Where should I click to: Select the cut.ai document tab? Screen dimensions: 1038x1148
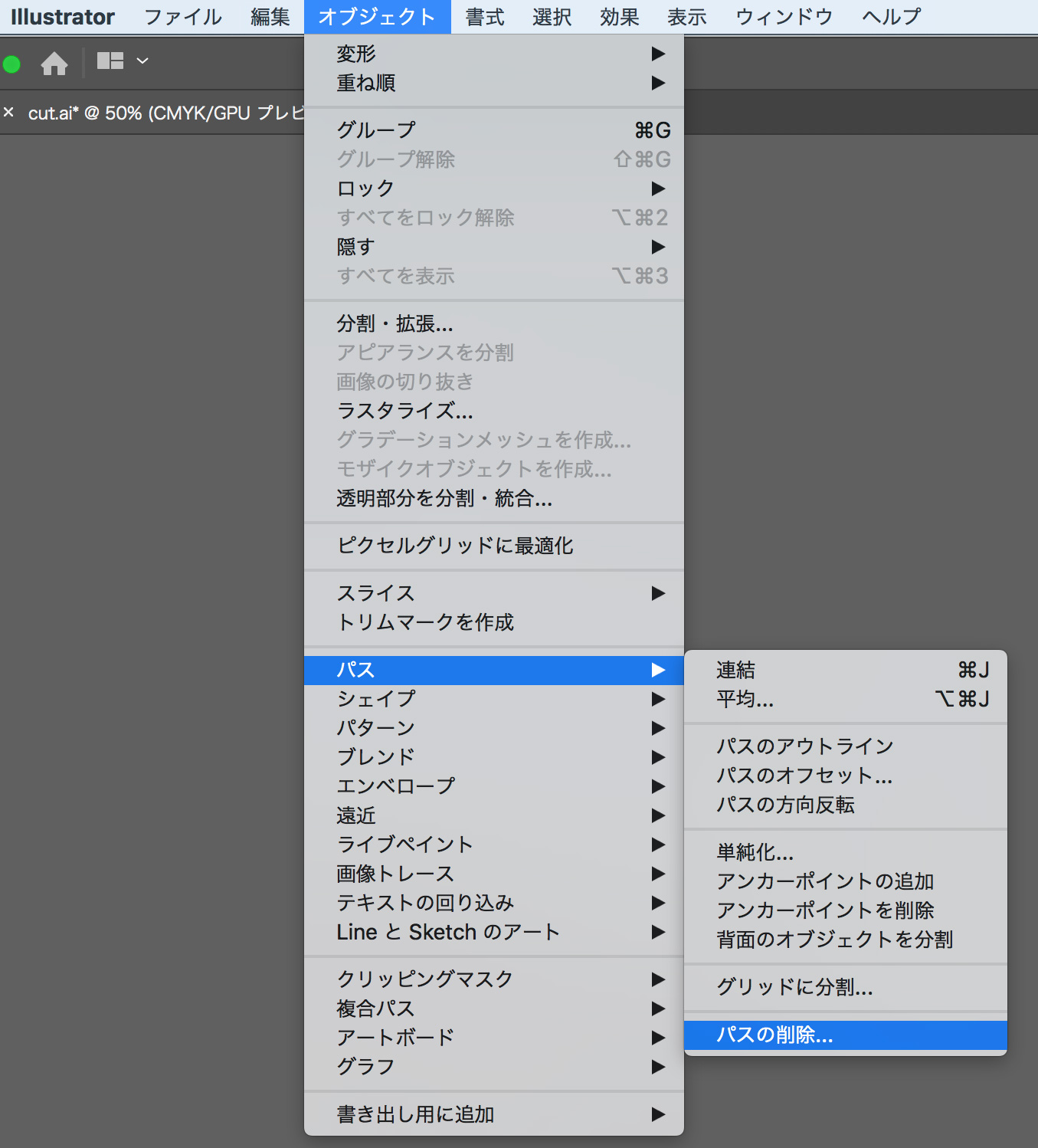[x=165, y=113]
